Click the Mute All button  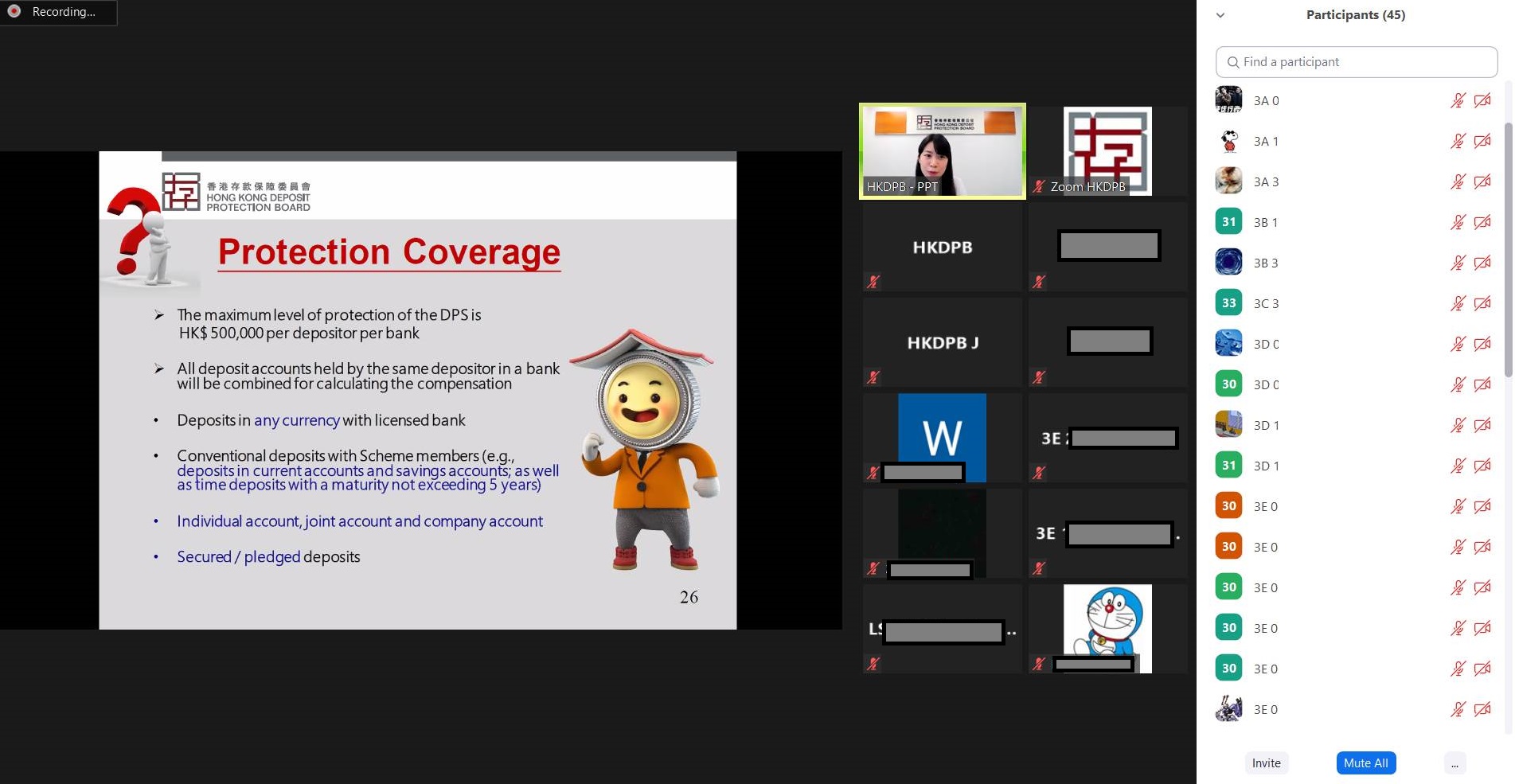click(x=1365, y=763)
